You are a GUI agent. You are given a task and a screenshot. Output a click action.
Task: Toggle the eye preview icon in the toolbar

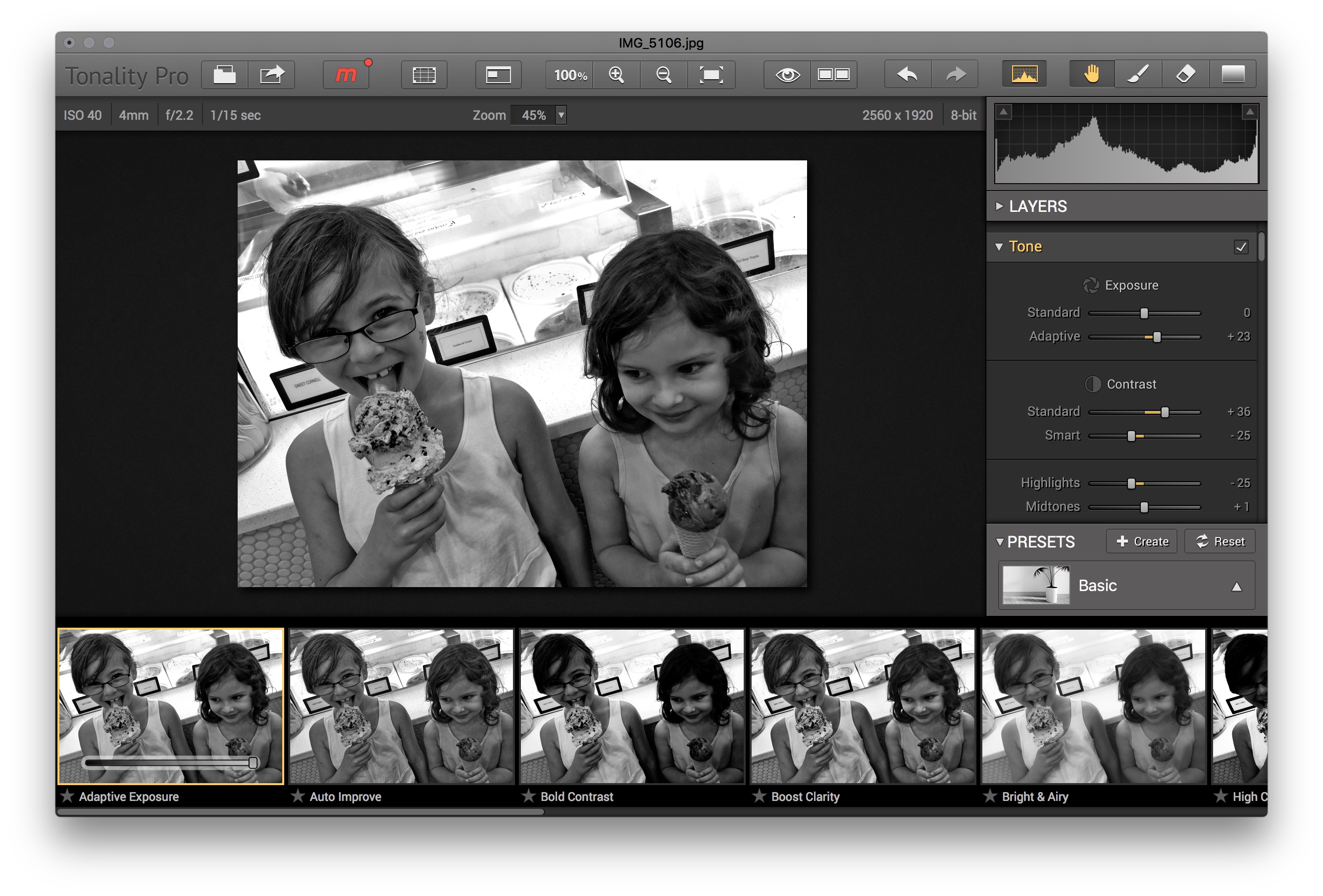[787, 74]
